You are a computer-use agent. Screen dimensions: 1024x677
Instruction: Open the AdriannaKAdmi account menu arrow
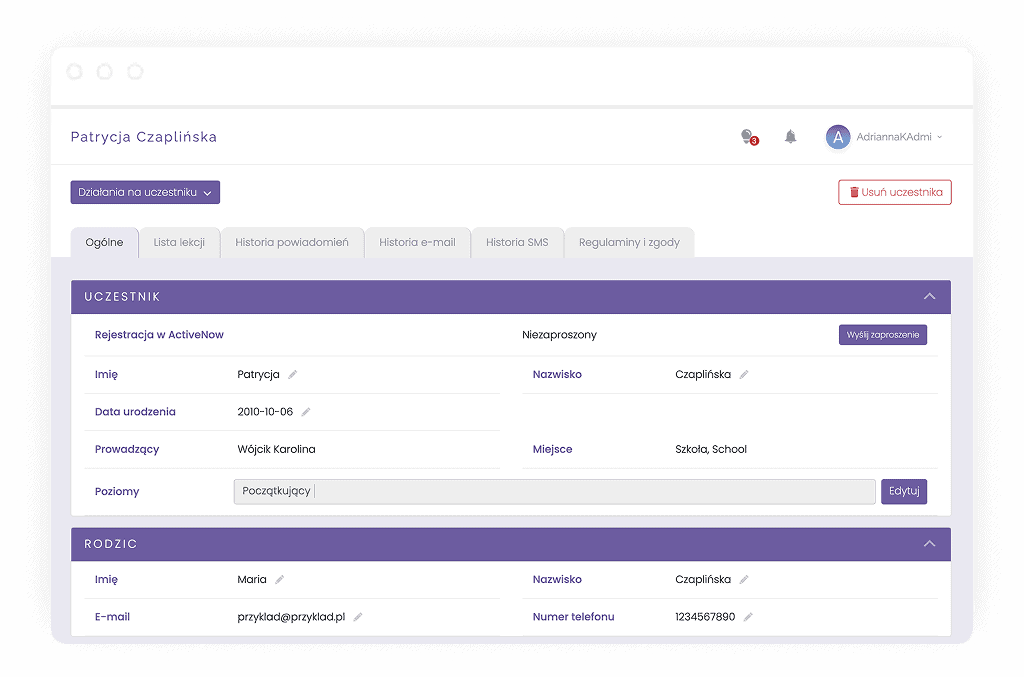pos(939,138)
